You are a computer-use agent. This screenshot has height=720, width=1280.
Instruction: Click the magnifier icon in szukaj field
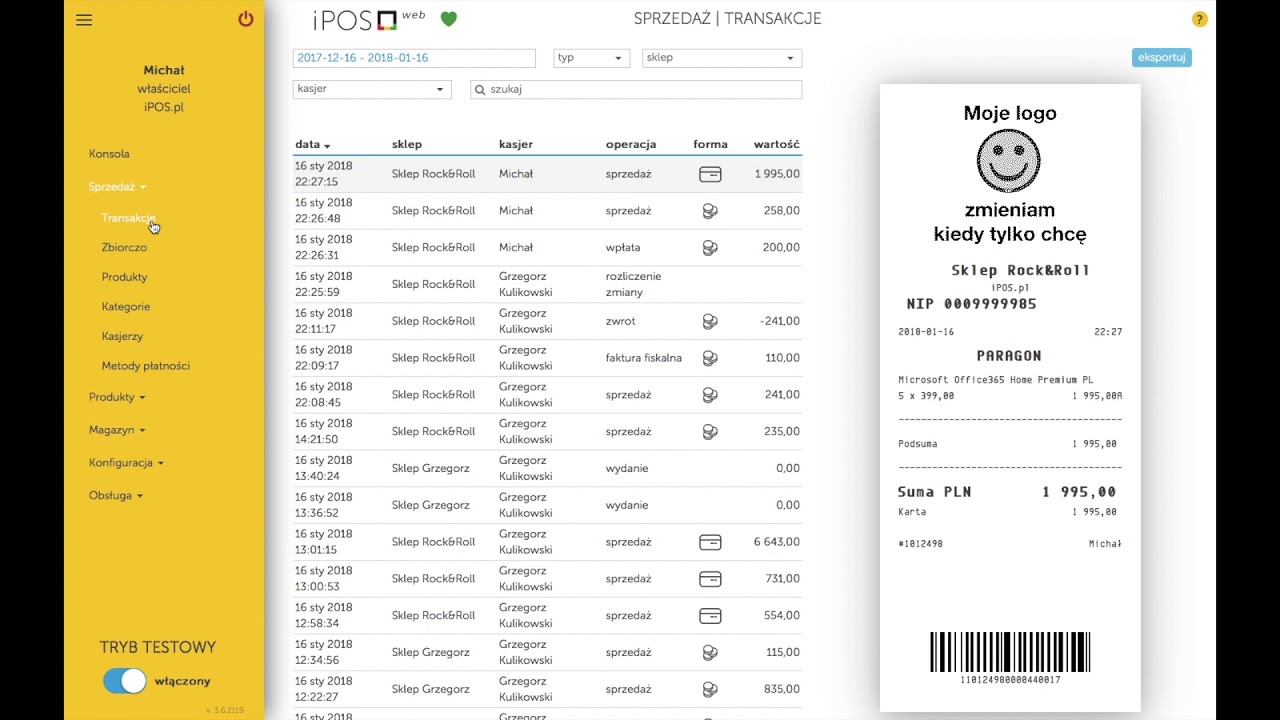pyautogui.click(x=480, y=90)
